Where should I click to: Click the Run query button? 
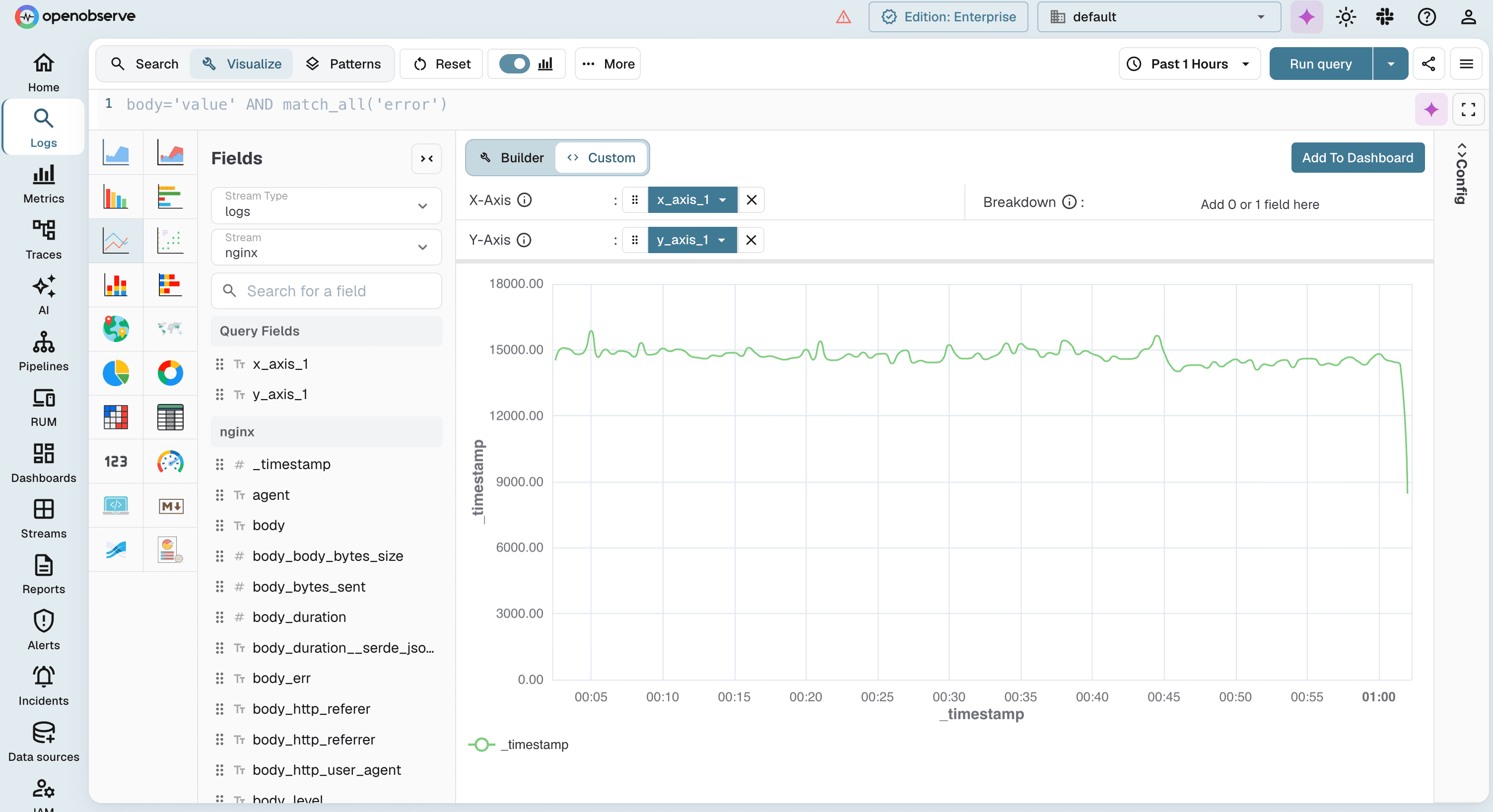(x=1320, y=64)
